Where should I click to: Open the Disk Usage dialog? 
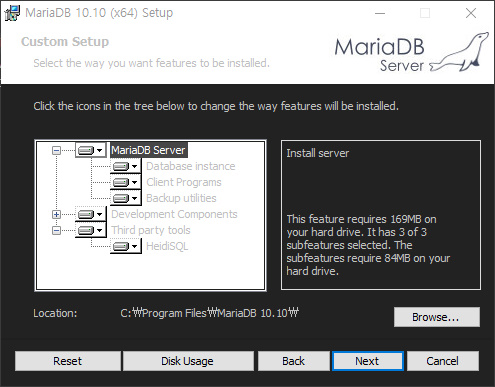click(x=188, y=361)
